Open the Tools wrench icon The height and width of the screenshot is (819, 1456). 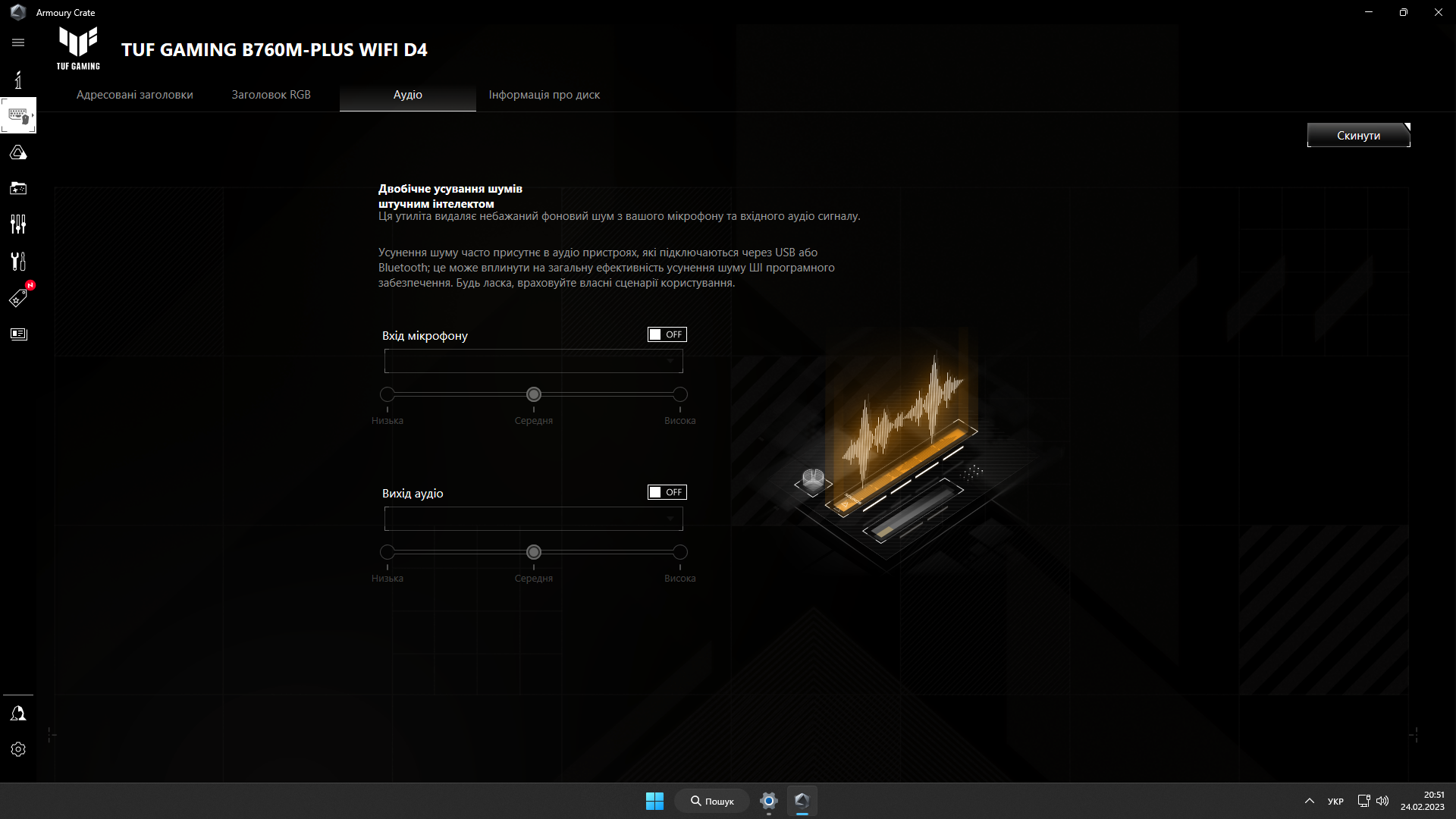click(18, 261)
